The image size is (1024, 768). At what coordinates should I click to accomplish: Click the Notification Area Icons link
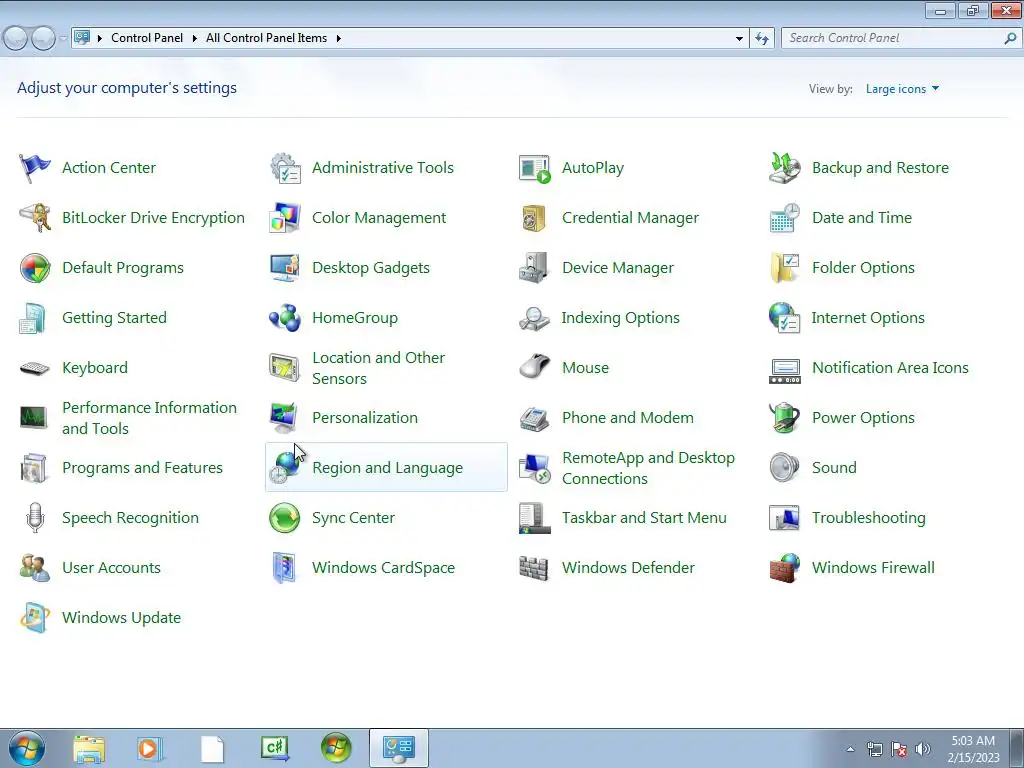[890, 368]
